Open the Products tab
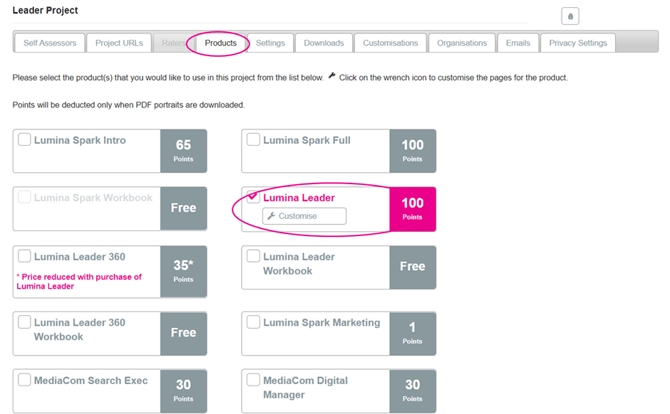The width and height of the screenshot is (670, 414). 220,43
